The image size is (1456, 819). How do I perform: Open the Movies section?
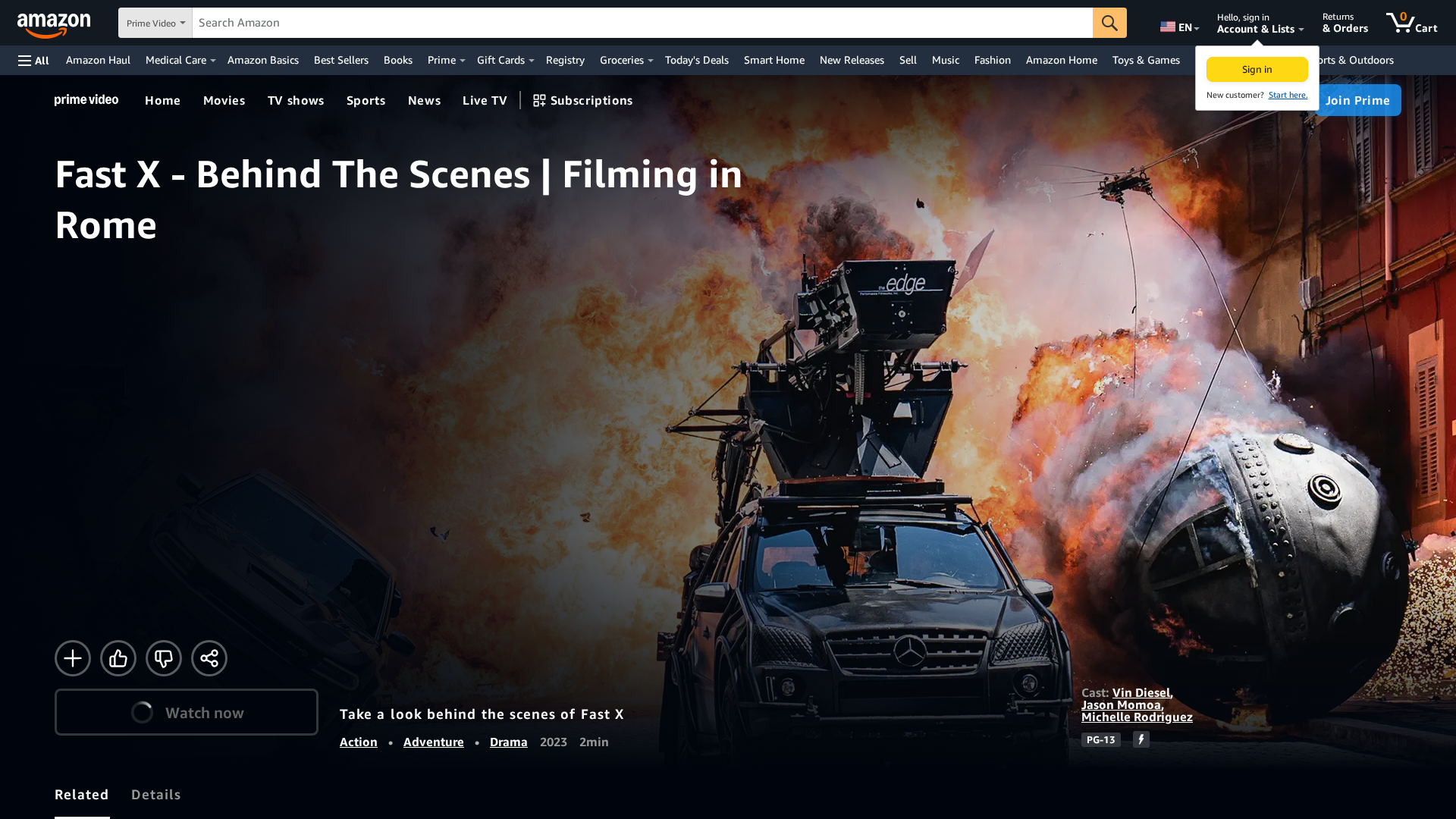pos(224,100)
